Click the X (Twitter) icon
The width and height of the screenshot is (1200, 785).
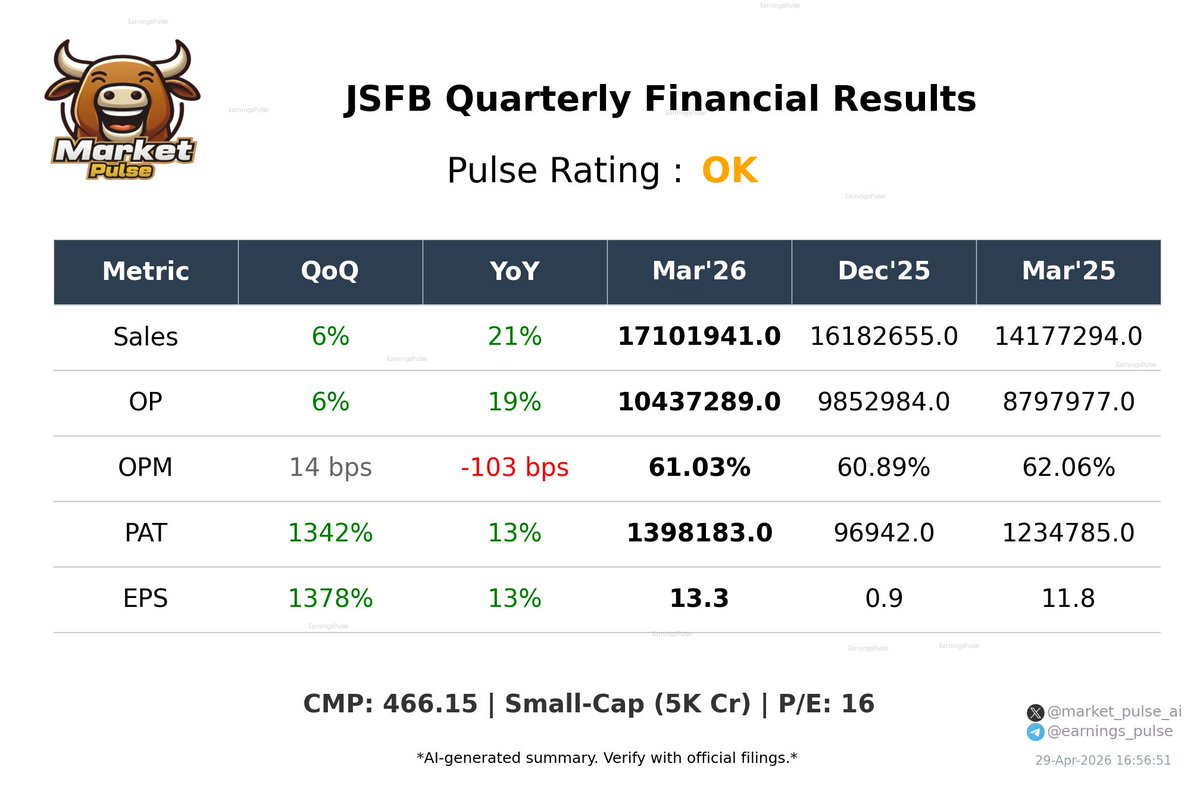(1035, 713)
